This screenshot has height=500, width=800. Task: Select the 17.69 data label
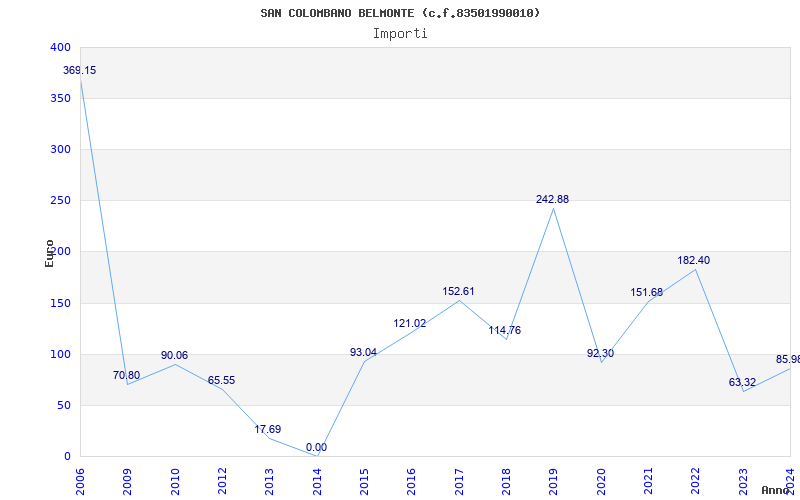click(268, 430)
